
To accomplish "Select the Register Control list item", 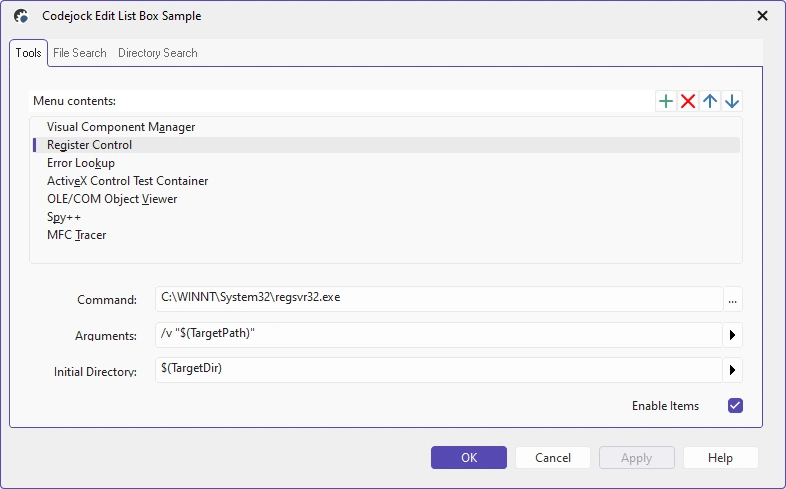I will [386, 145].
